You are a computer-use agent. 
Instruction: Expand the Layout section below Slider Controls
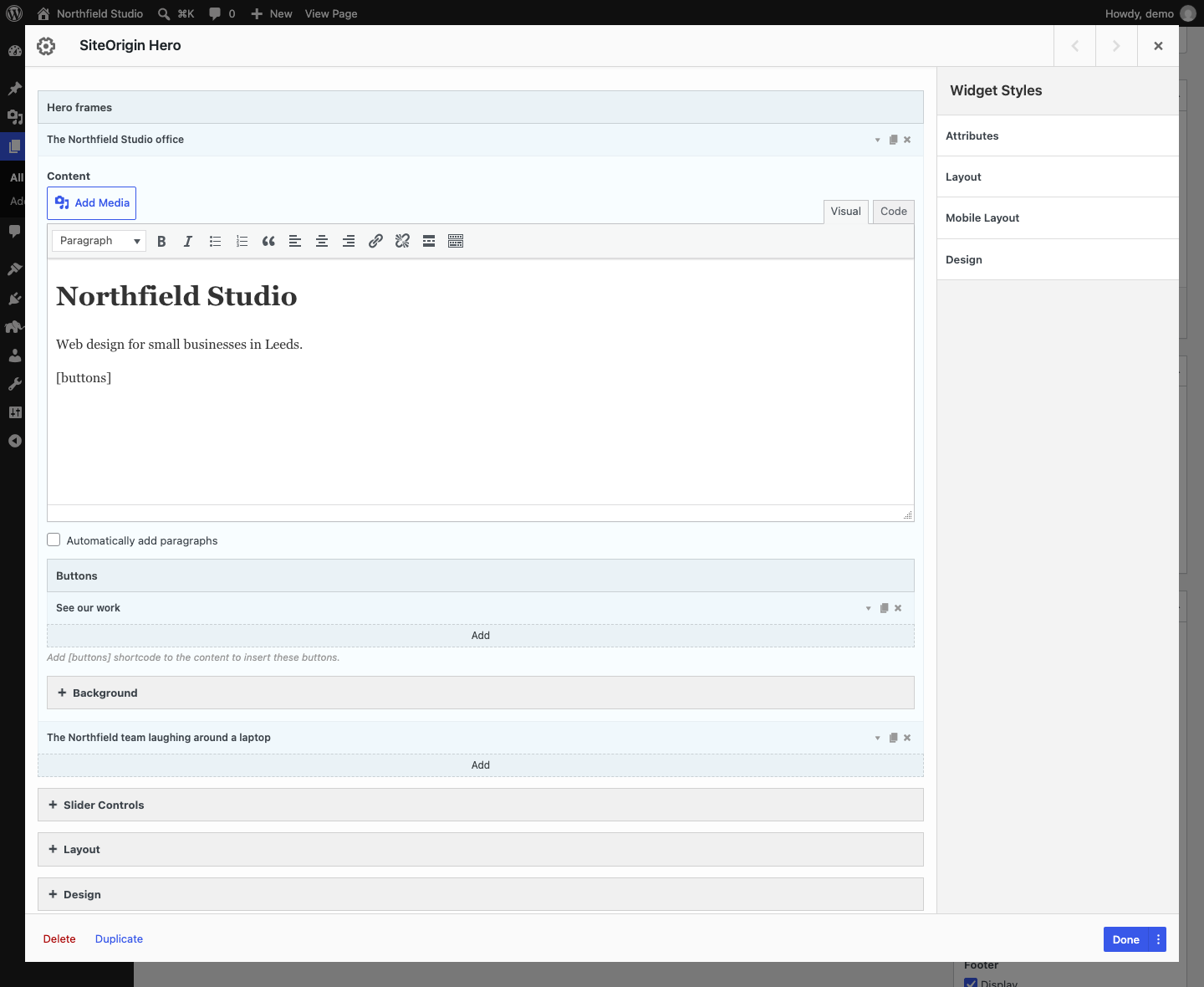click(x=481, y=849)
